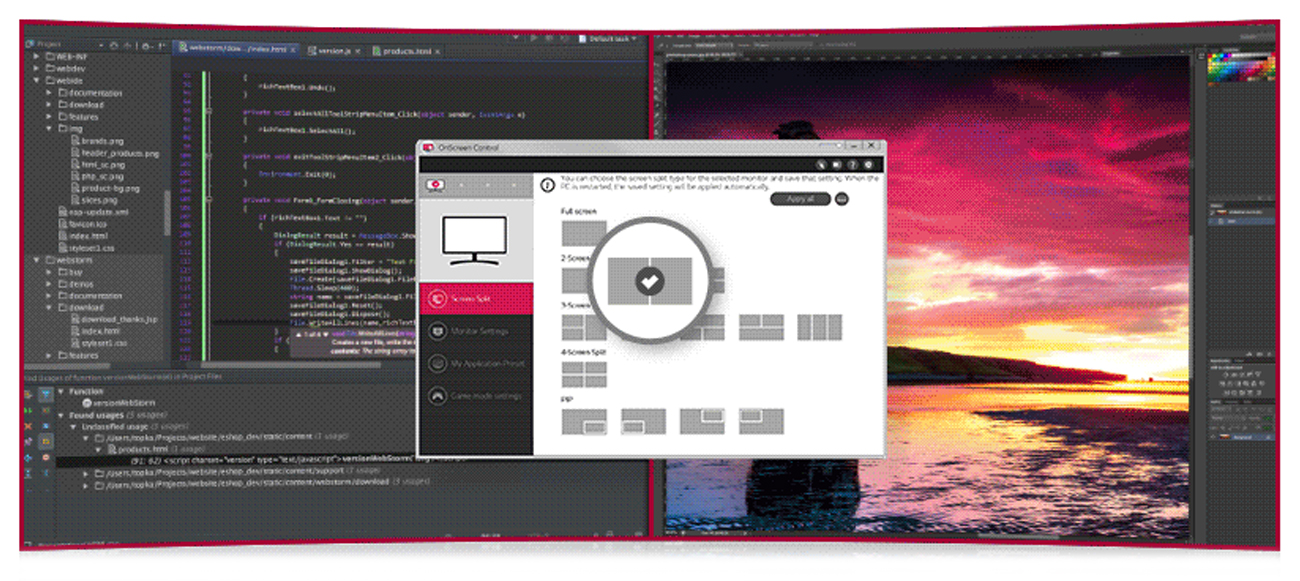Open Monitor Settings in OnScreen Control
The height and width of the screenshot is (581, 1300).
476,331
